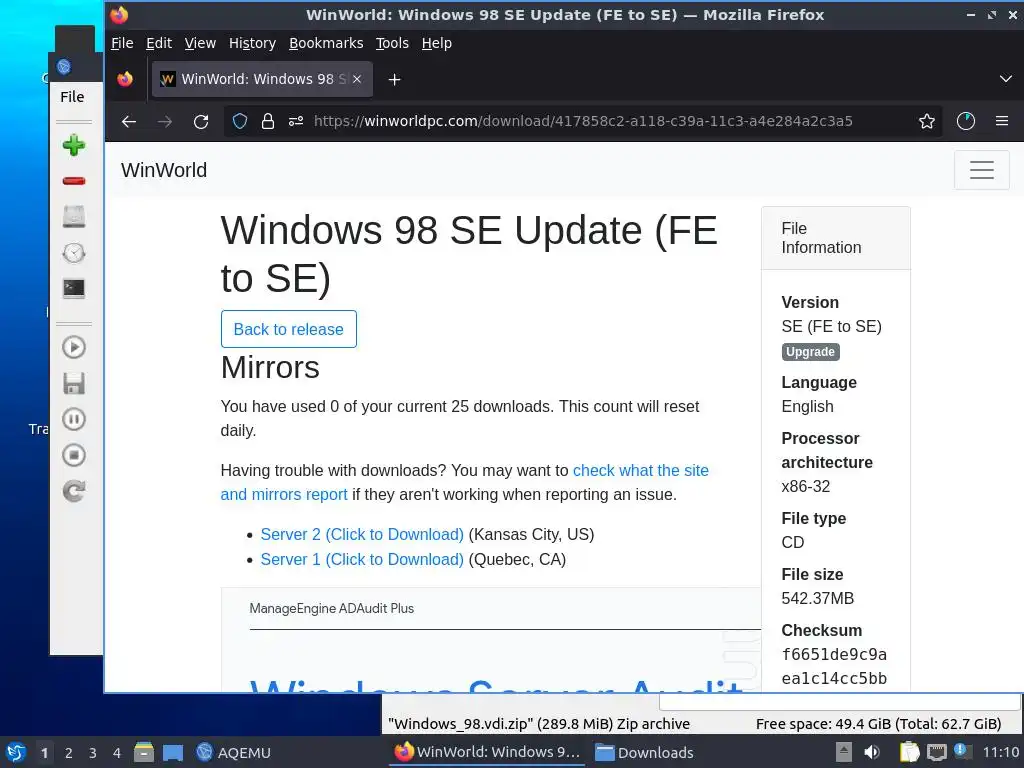Open the Edit menu
Viewport: 1024px width, 768px height.
[x=159, y=43]
